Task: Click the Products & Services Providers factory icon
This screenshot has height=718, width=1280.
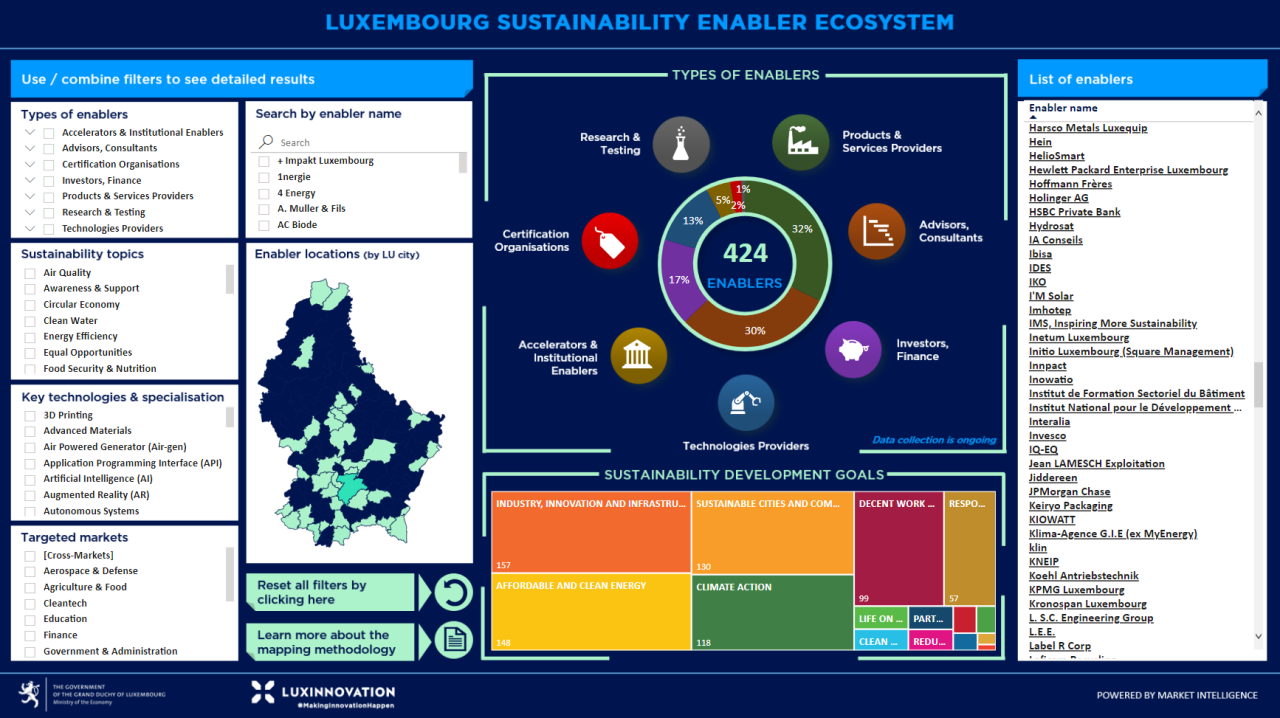Action: 801,142
